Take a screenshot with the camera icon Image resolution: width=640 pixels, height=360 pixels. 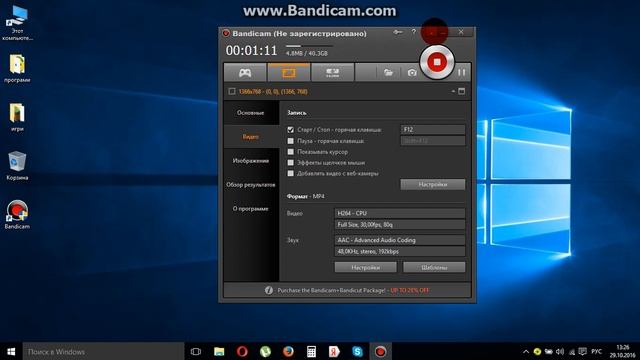click(412, 73)
